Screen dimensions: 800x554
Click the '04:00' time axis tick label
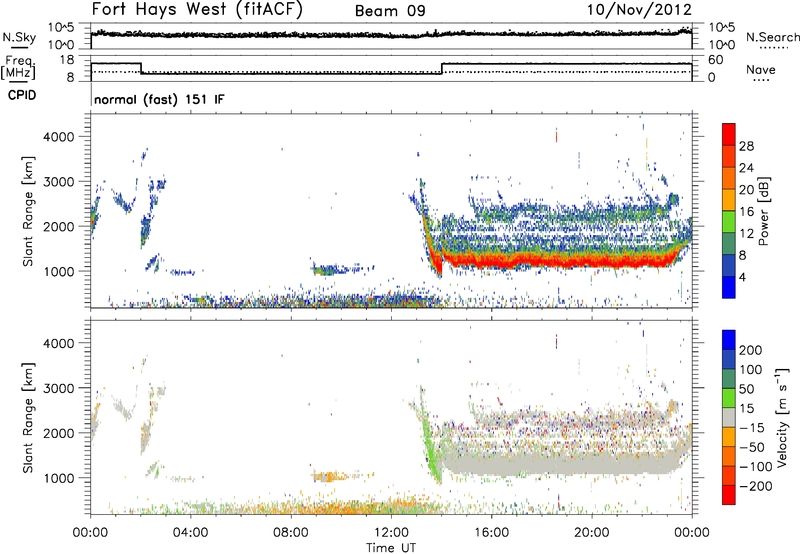pyautogui.click(x=190, y=533)
